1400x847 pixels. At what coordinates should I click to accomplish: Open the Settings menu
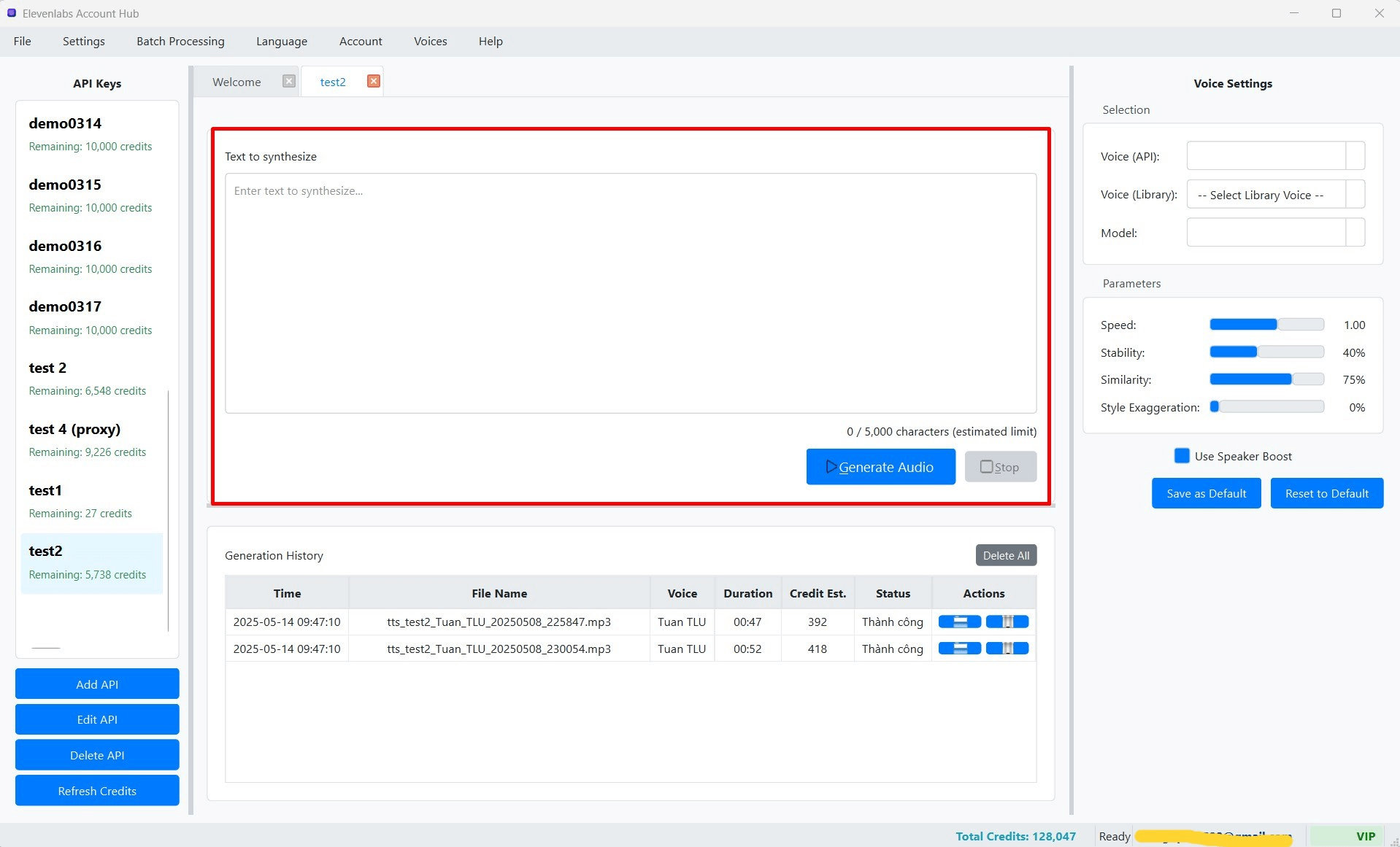pyautogui.click(x=84, y=42)
